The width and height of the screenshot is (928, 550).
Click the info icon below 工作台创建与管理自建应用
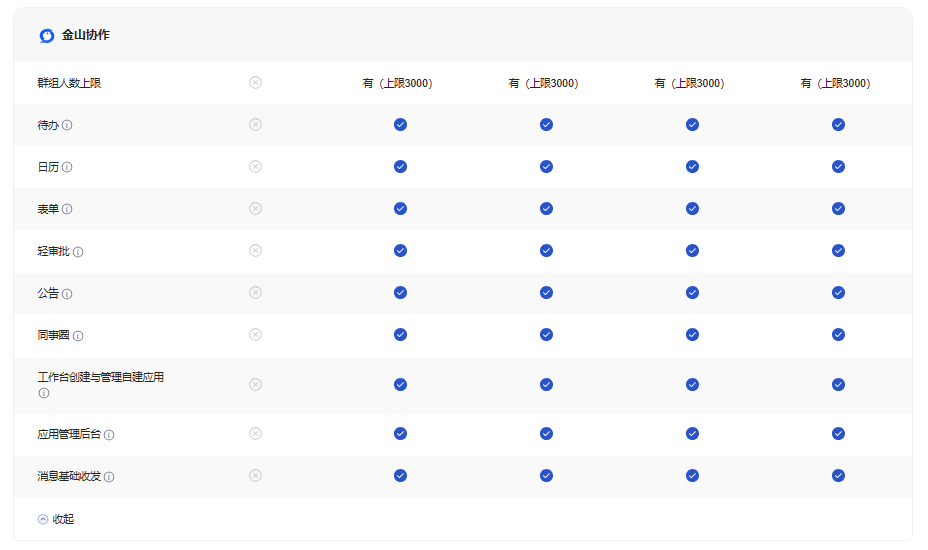[x=44, y=393]
